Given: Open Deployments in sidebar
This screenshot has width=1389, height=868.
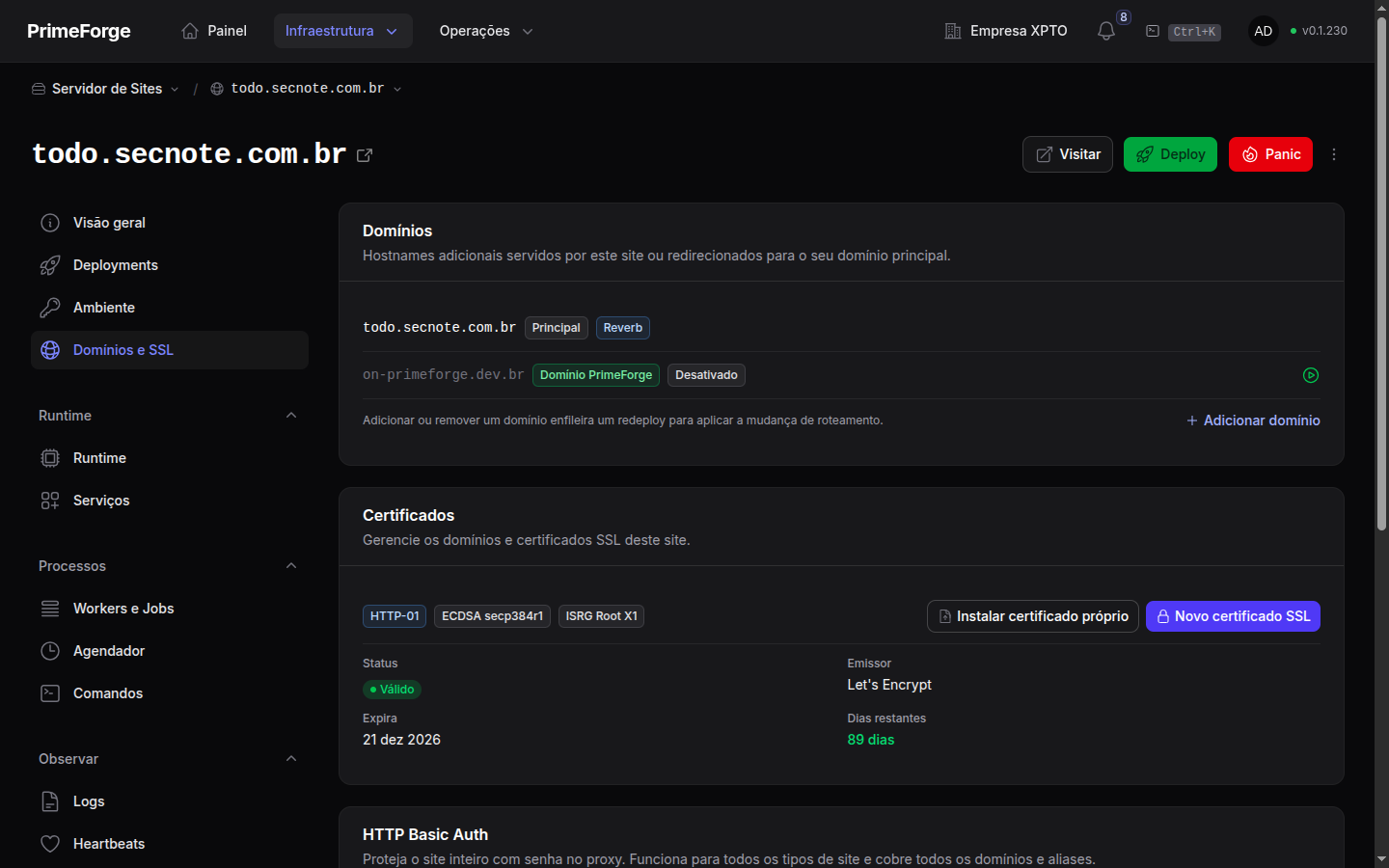Looking at the screenshot, I should 170,265.
